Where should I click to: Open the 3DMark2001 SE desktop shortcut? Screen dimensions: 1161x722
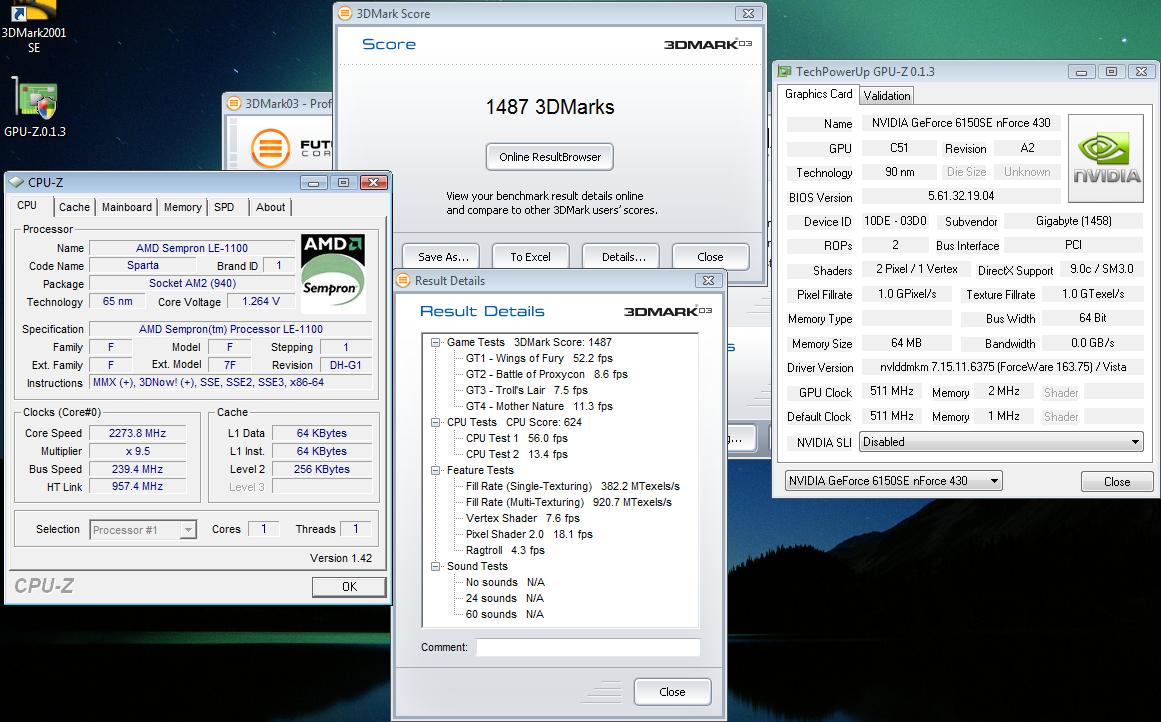point(34,27)
